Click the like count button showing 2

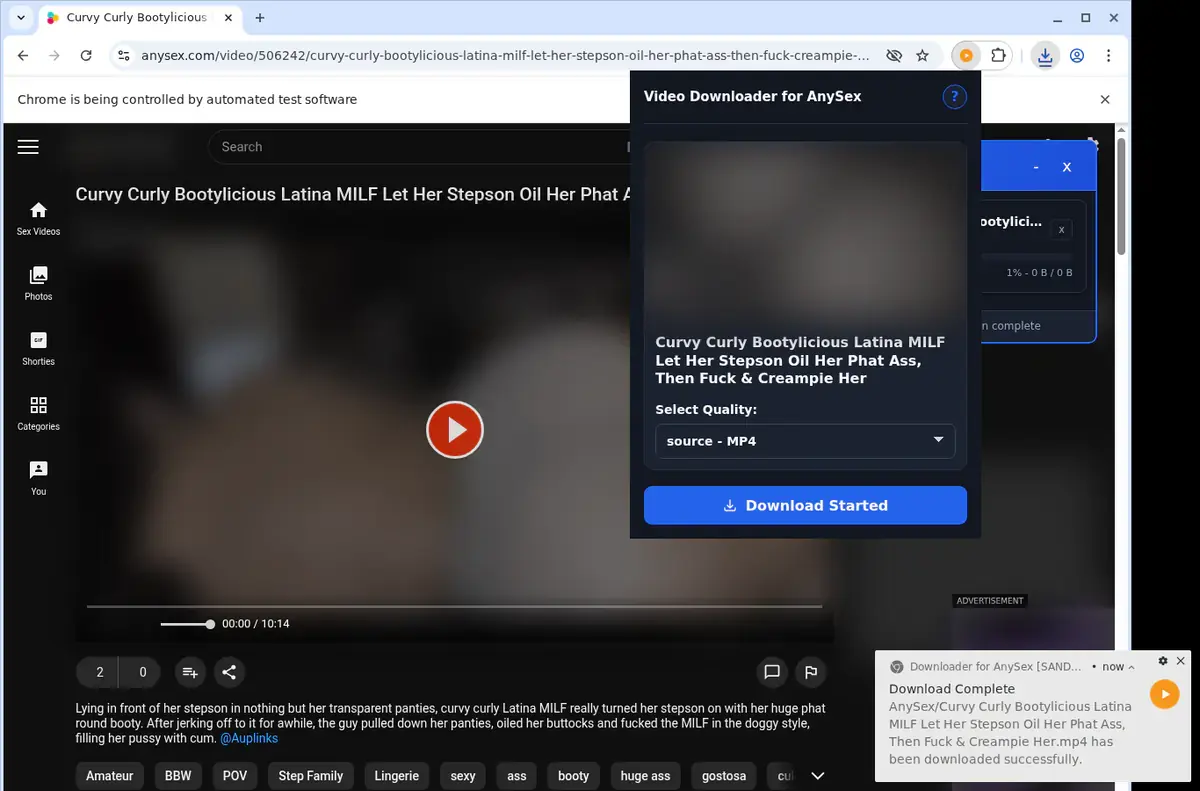pos(98,672)
